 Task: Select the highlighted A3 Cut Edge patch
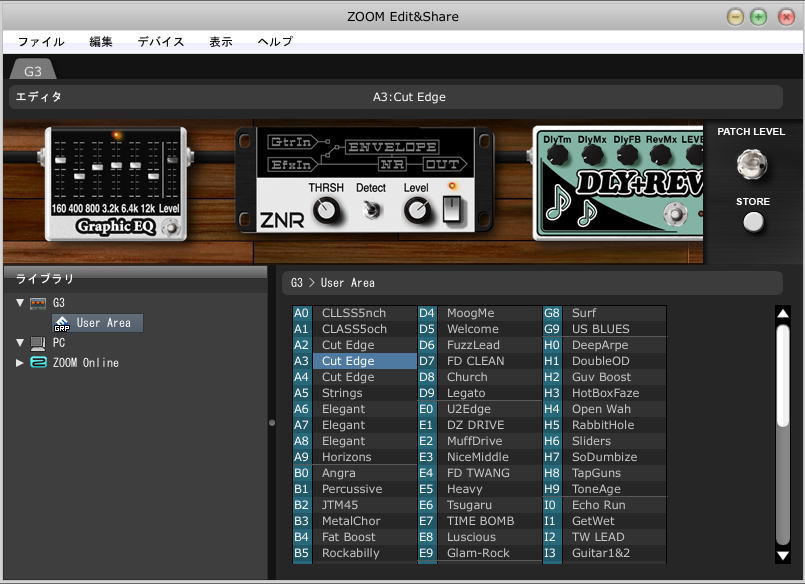tap(354, 361)
